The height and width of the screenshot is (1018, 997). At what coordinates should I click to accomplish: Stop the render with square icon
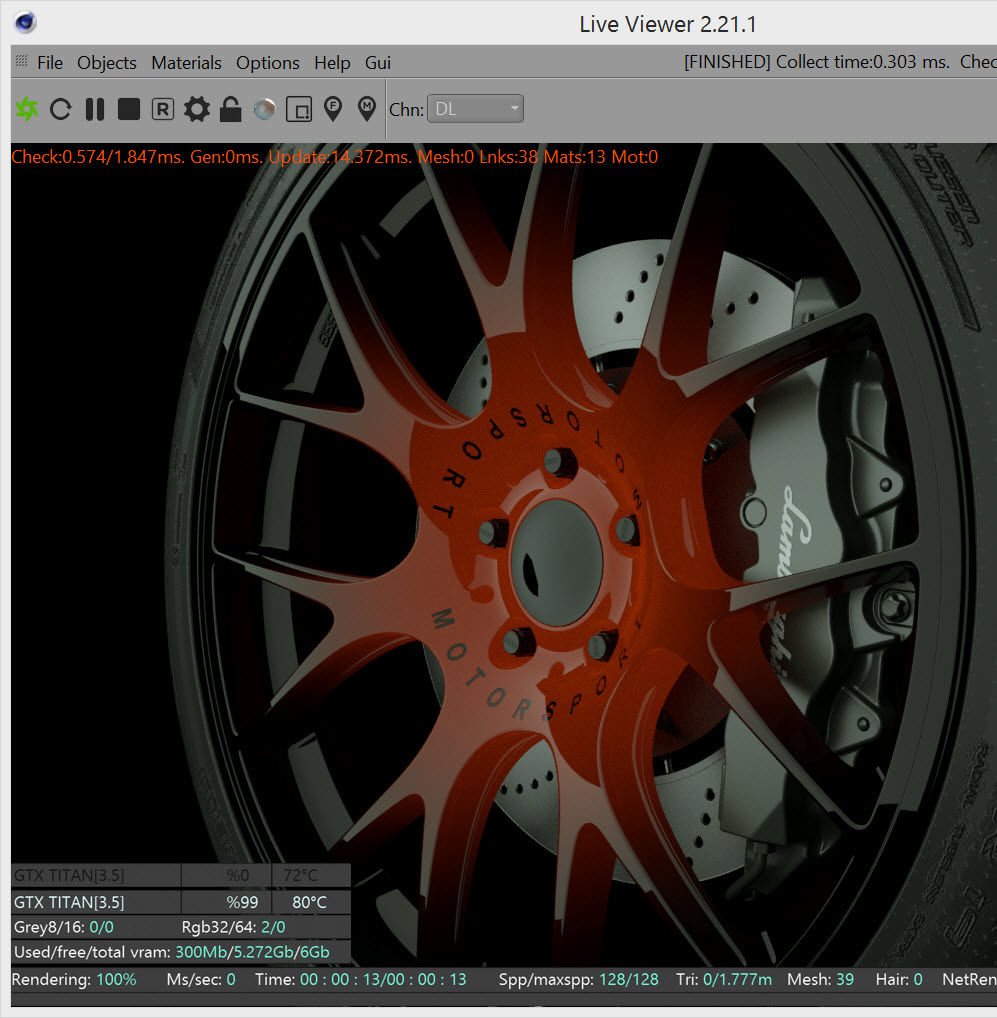(129, 109)
